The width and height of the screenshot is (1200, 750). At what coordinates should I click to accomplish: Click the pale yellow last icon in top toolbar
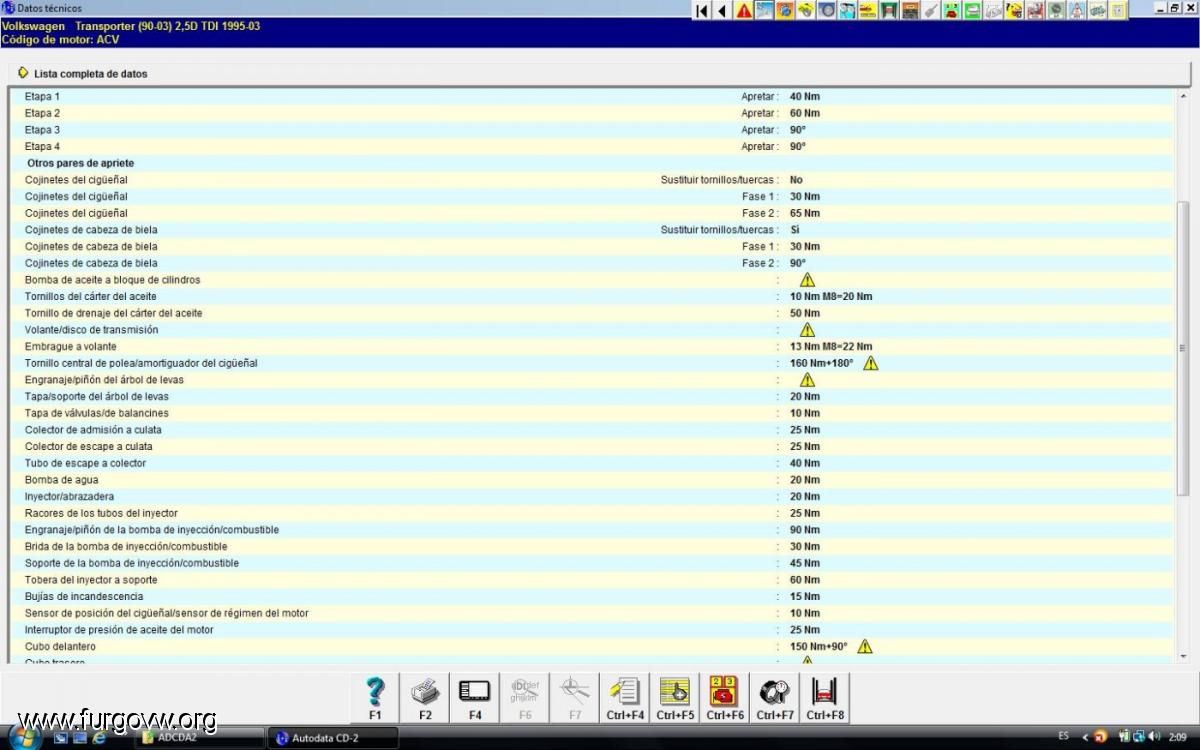[x=1118, y=10]
